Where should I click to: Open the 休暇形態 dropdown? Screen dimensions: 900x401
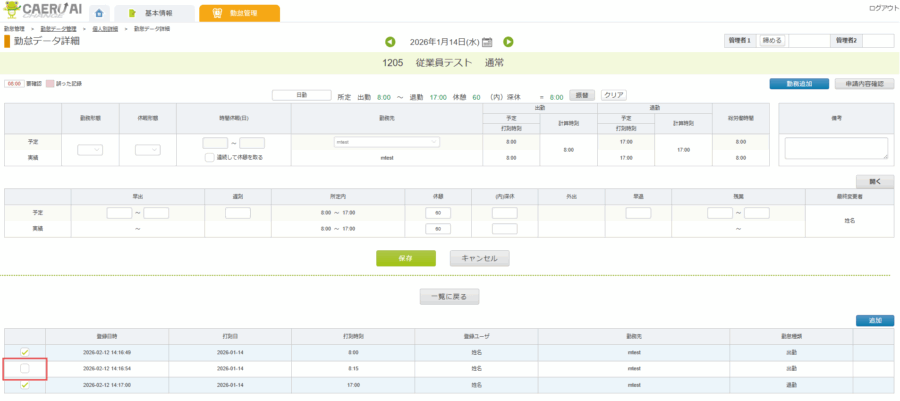coord(148,150)
